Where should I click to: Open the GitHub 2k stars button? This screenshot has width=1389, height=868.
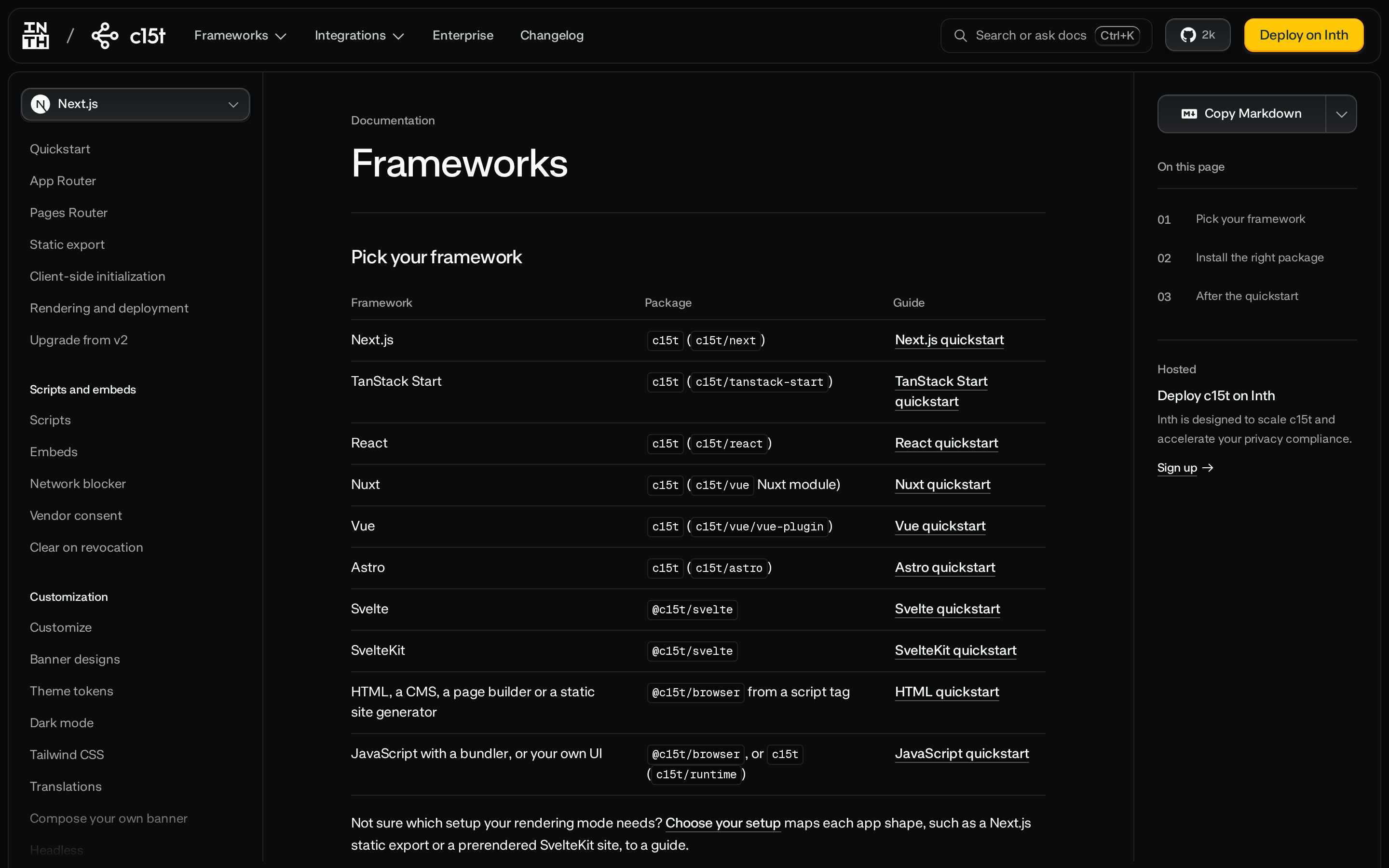(1198, 35)
